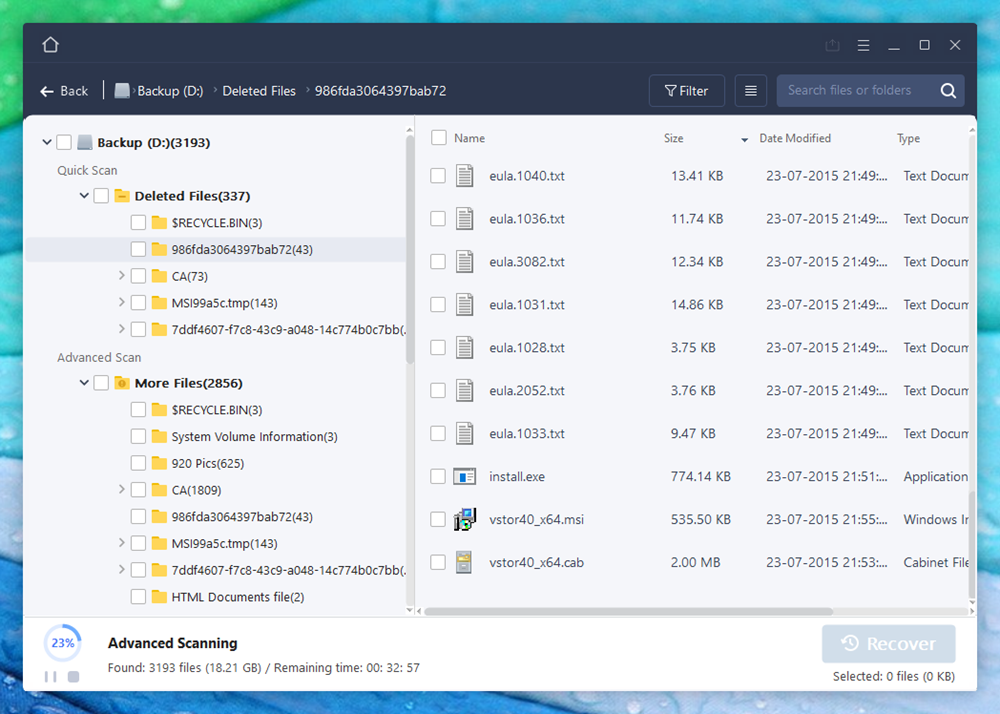Image resolution: width=1000 pixels, height=714 pixels.
Task: Click the Search files or folders field
Action: point(855,91)
